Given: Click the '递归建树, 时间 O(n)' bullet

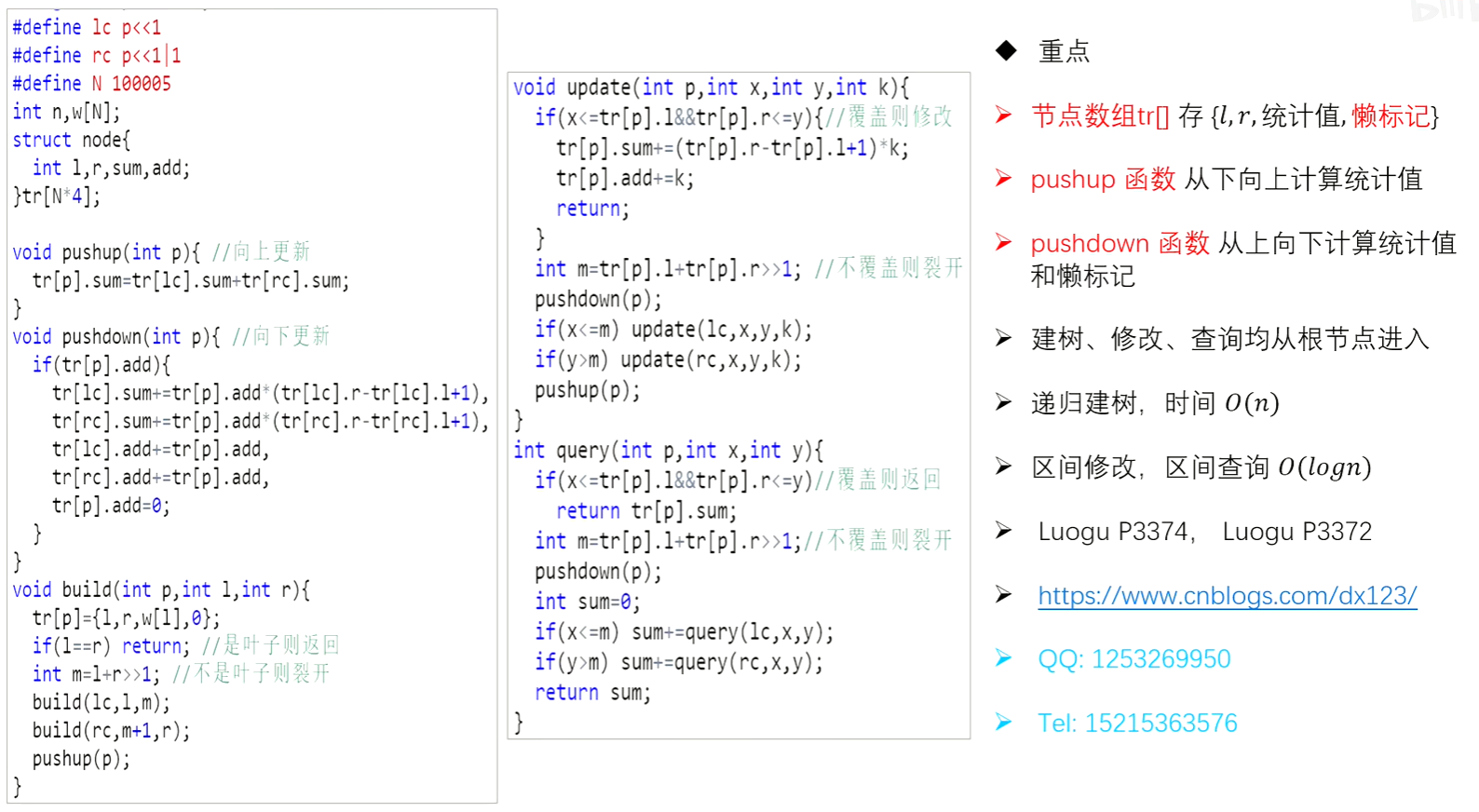Looking at the screenshot, I should pos(1155,403).
